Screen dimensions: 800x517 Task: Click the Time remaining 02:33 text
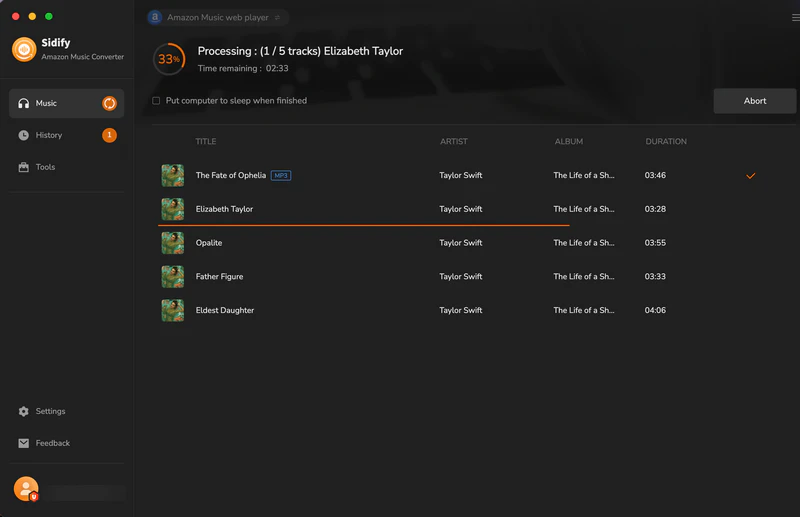click(x=243, y=68)
